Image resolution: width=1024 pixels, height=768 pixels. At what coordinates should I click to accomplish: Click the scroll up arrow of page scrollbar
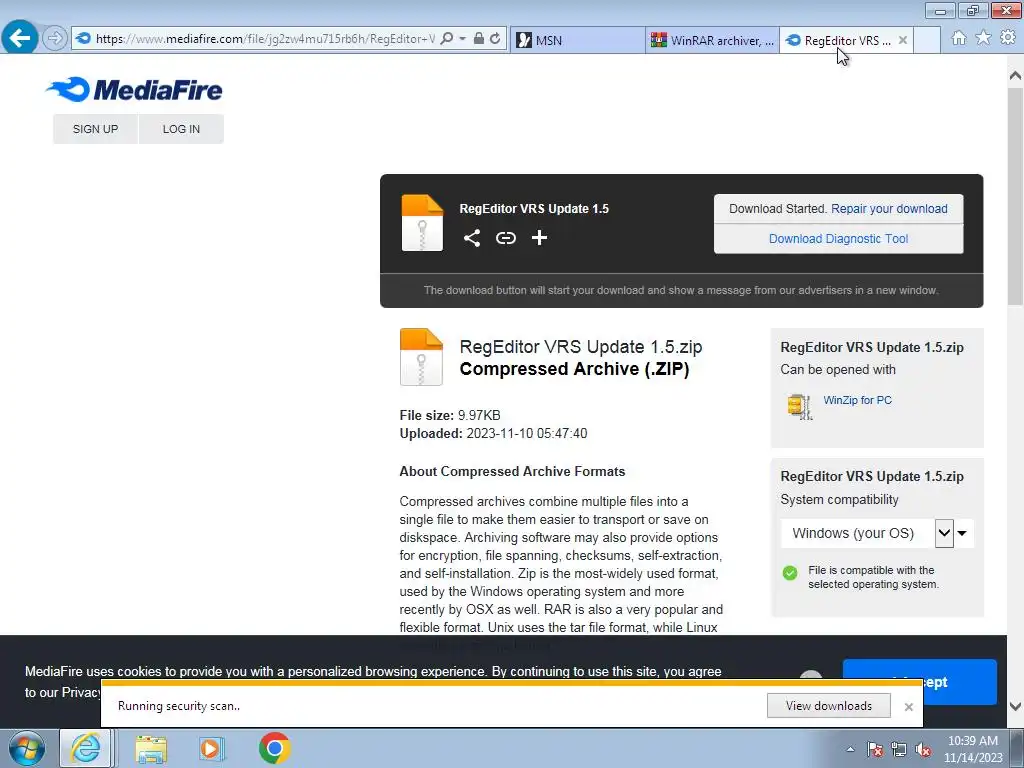point(1015,76)
